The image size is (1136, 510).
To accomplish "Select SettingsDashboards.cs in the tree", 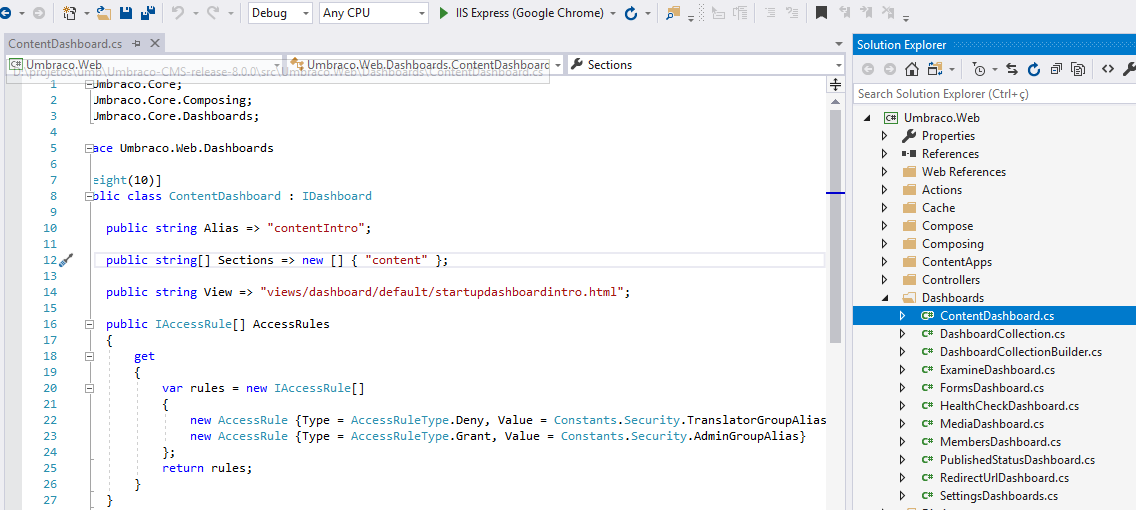I will point(998,496).
